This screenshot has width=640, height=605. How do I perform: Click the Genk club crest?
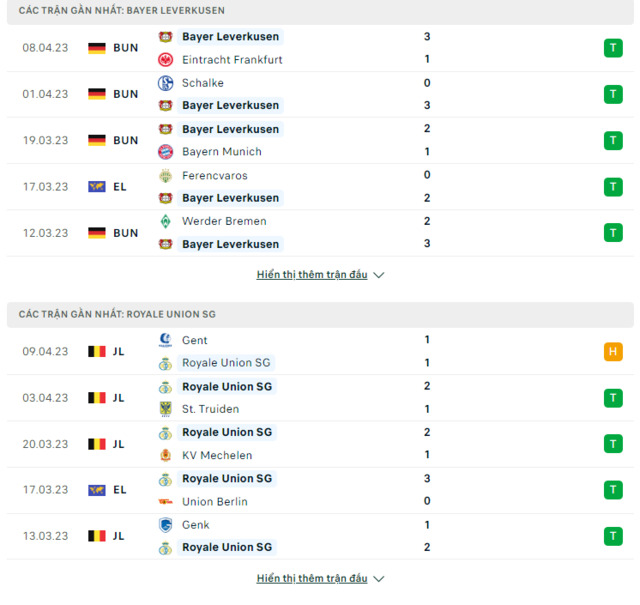coord(165,525)
